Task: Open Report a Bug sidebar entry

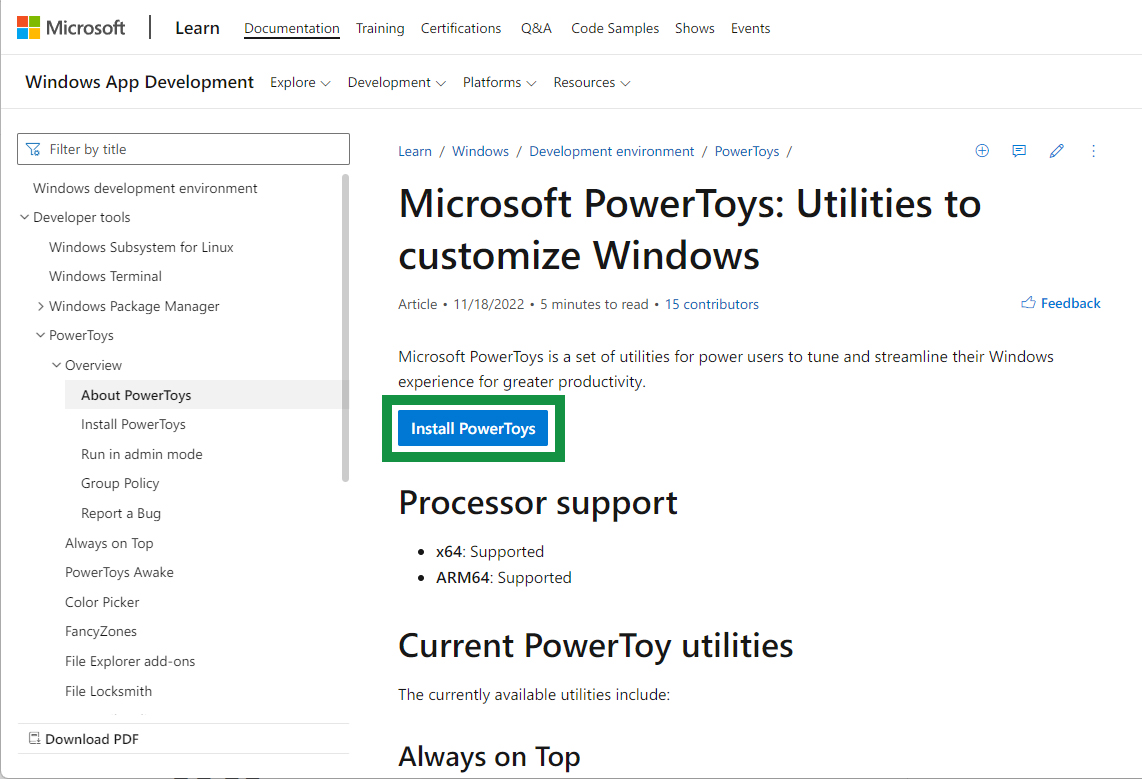Action: (121, 513)
